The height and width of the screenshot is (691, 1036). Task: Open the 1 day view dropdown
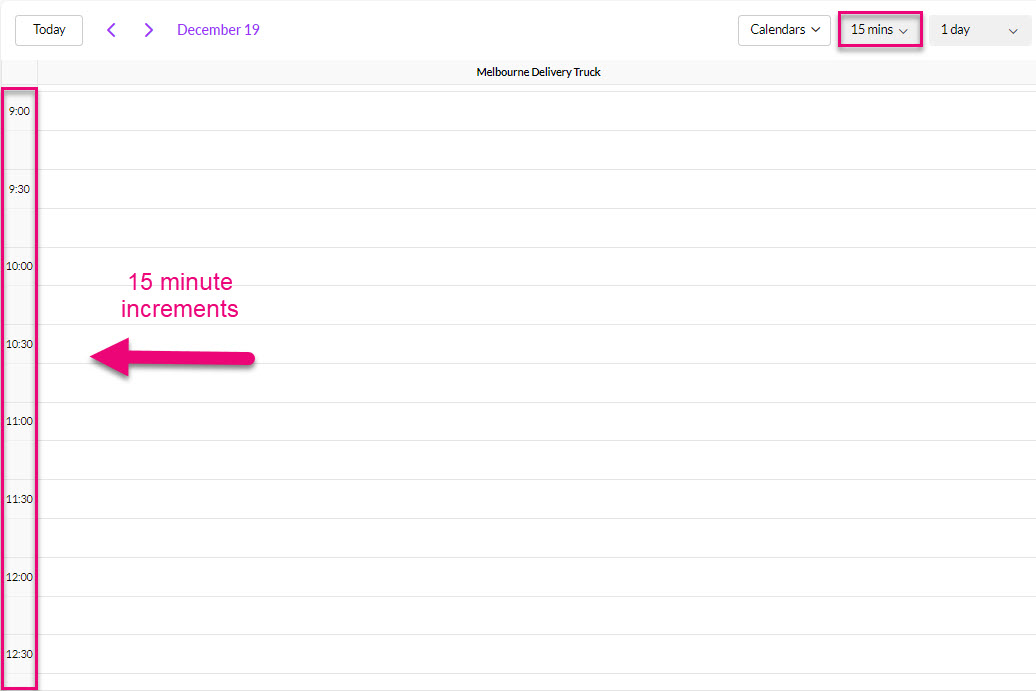pyautogui.click(x=979, y=30)
